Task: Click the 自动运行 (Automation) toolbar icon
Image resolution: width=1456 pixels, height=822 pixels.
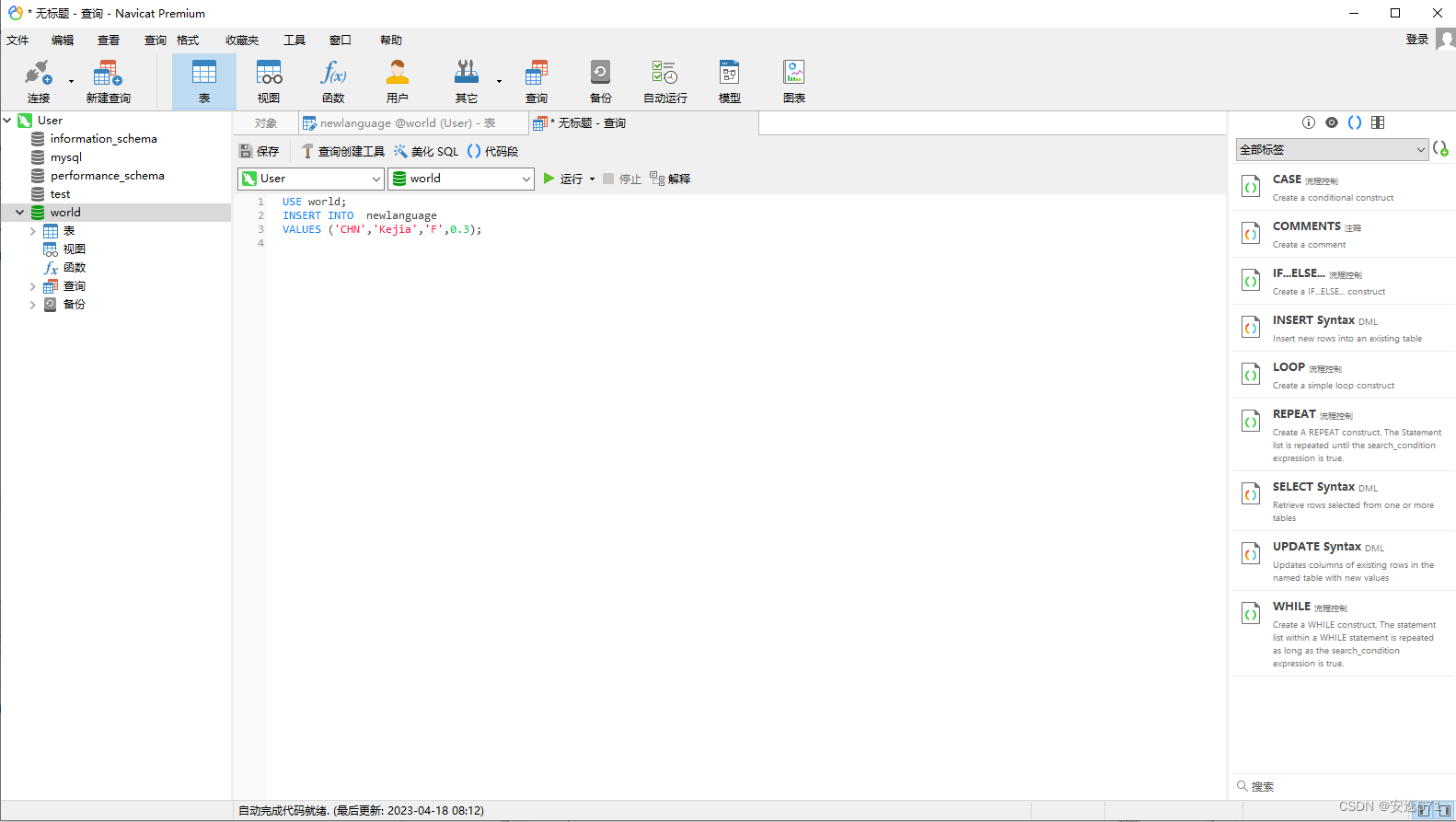Action: coord(664,81)
